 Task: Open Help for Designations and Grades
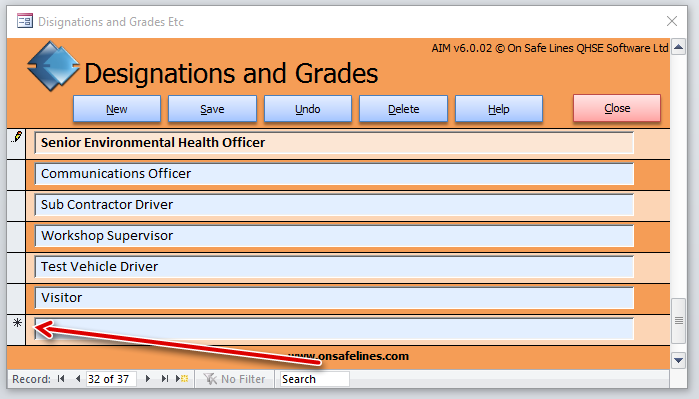click(x=499, y=109)
